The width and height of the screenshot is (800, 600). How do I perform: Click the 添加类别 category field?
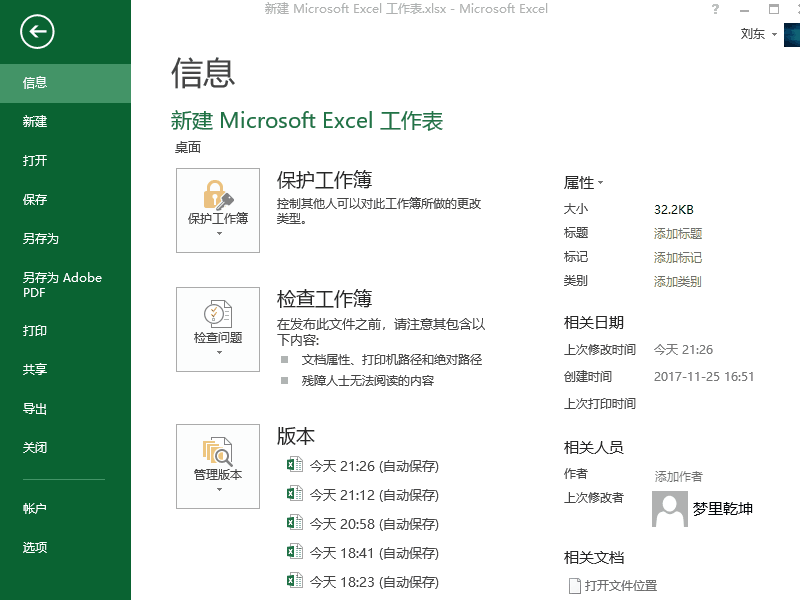678,282
